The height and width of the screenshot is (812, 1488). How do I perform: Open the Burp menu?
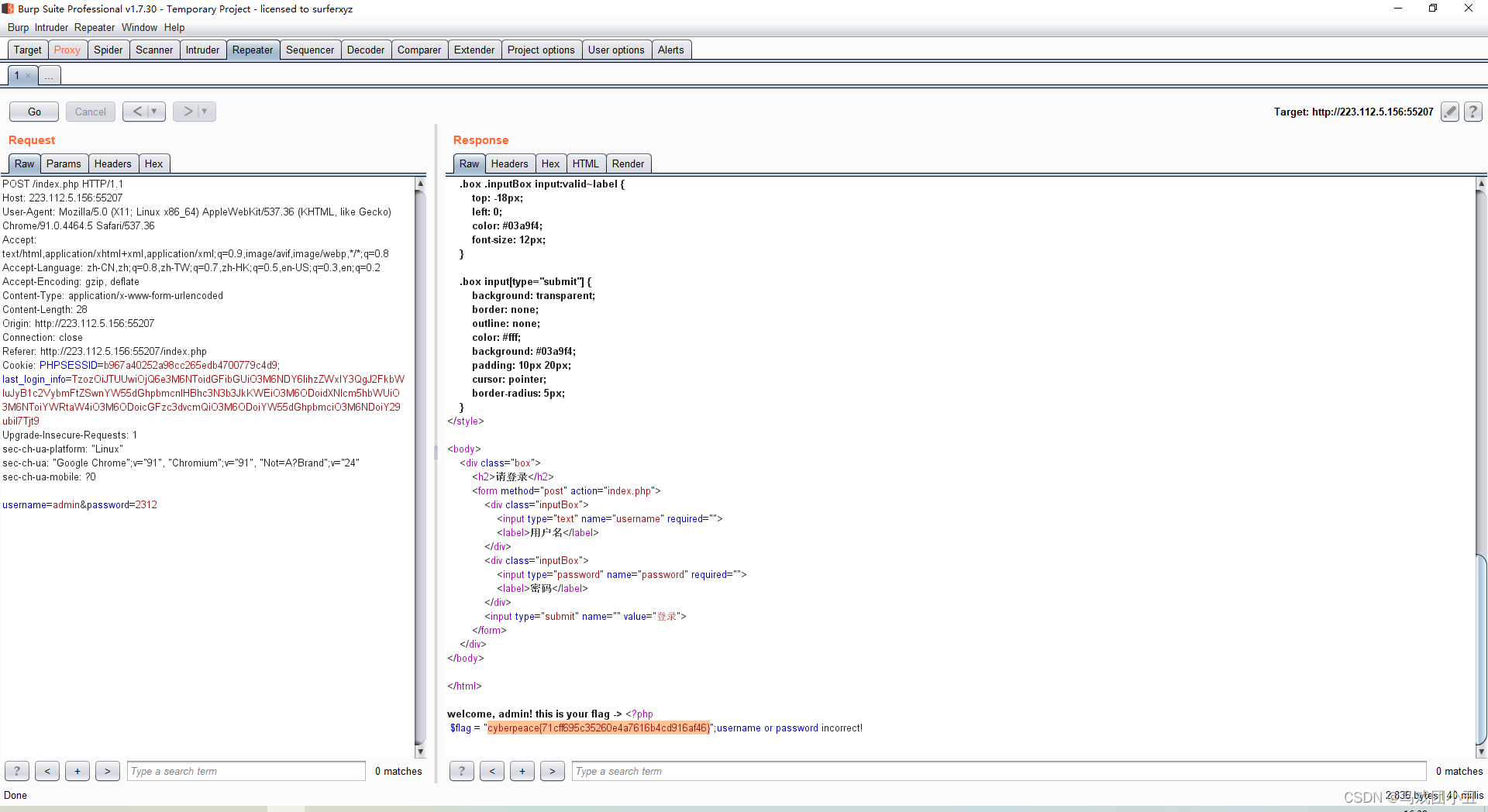tap(18, 27)
